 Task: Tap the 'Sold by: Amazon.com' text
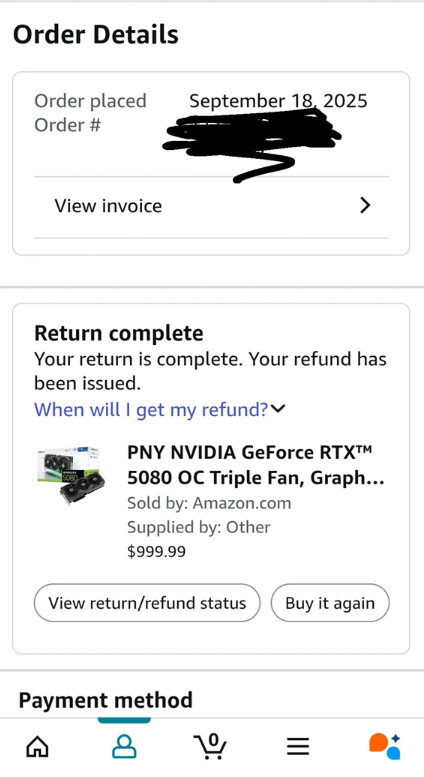209,503
